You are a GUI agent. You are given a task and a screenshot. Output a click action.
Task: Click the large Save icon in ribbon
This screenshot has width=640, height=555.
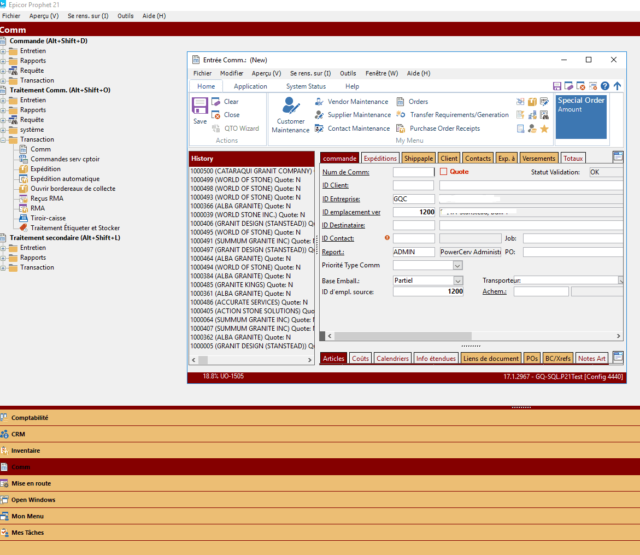pyautogui.click(x=200, y=106)
